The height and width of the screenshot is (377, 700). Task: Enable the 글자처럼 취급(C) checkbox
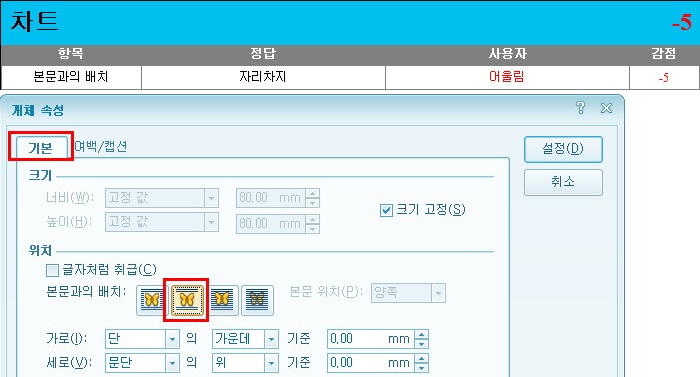tap(52, 270)
